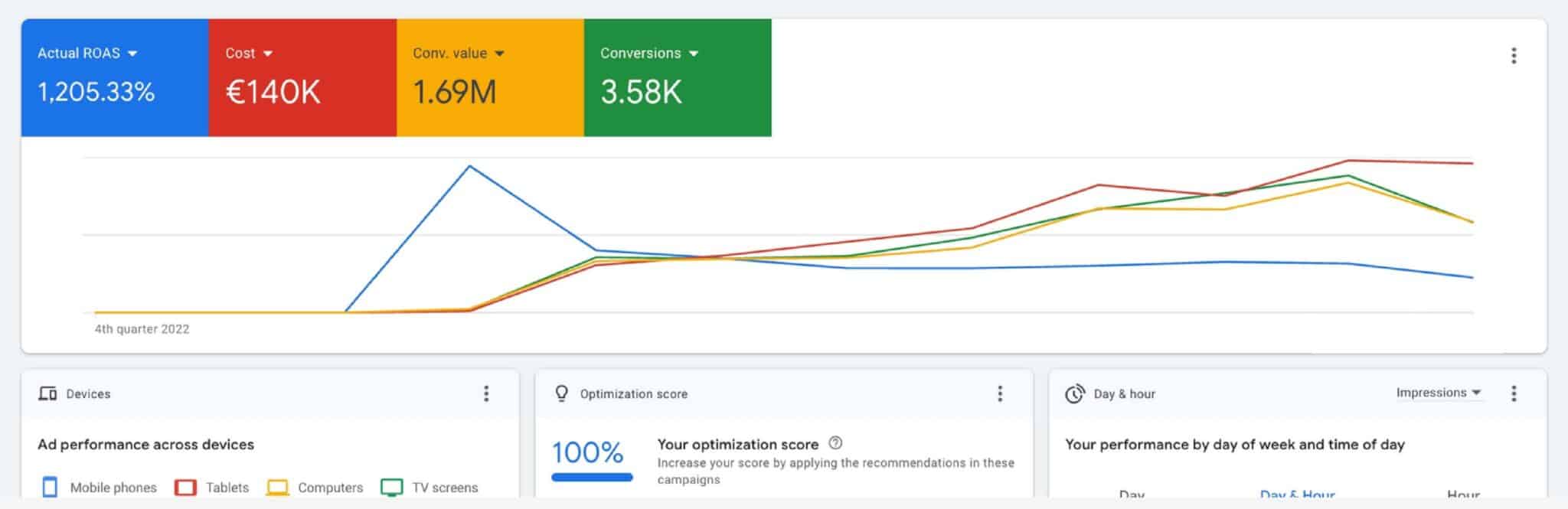1568x509 pixels.
Task: Click the green Conversions metric tile
Action: coord(678,78)
